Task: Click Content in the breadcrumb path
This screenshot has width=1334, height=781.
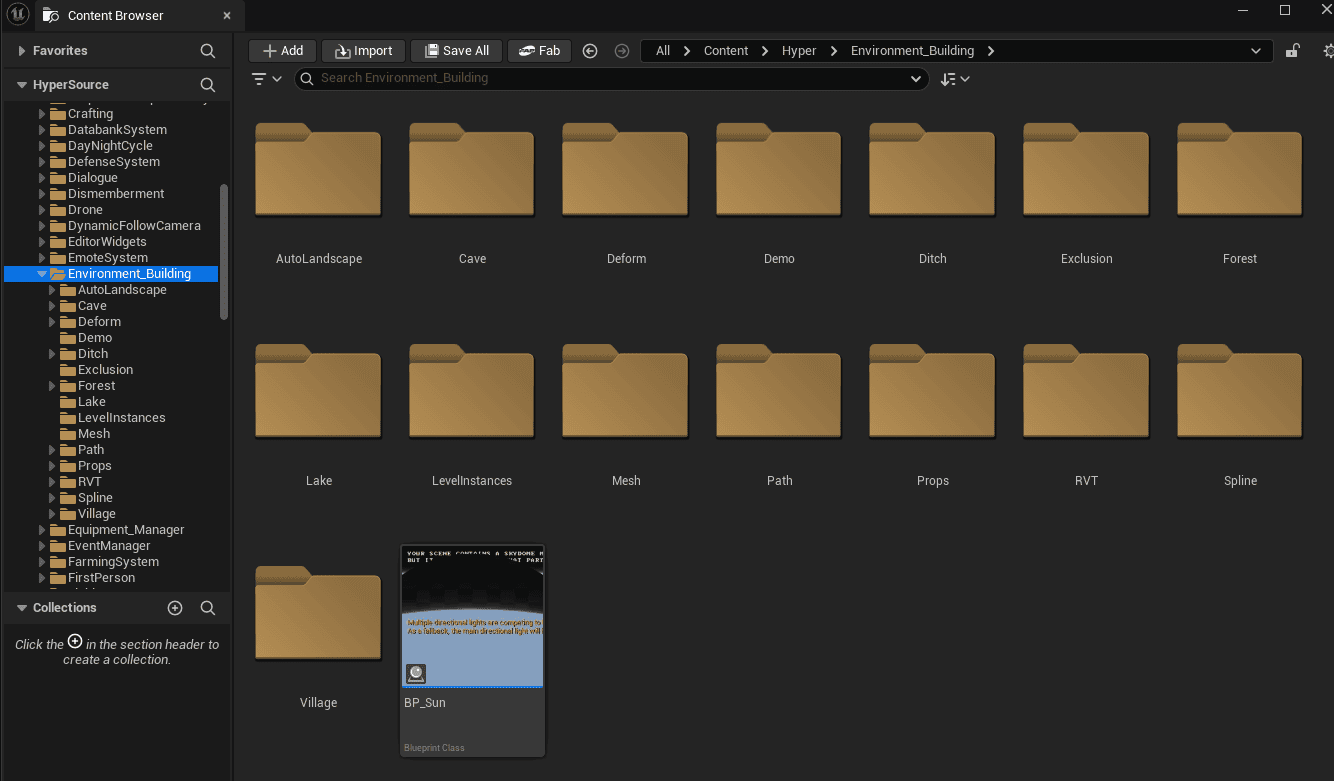Action: (726, 51)
